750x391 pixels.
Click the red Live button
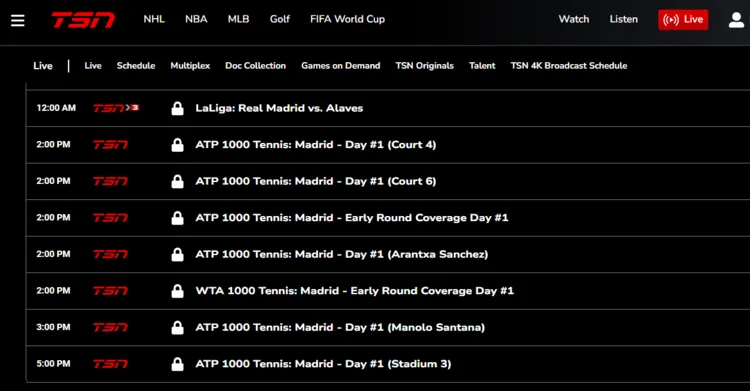(683, 20)
